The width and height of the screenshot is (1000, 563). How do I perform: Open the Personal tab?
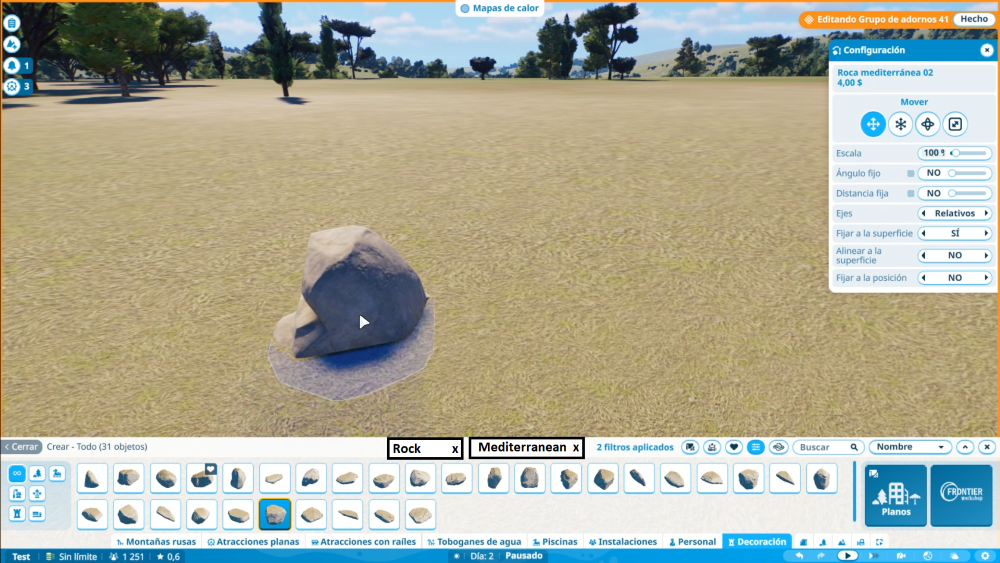693,542
